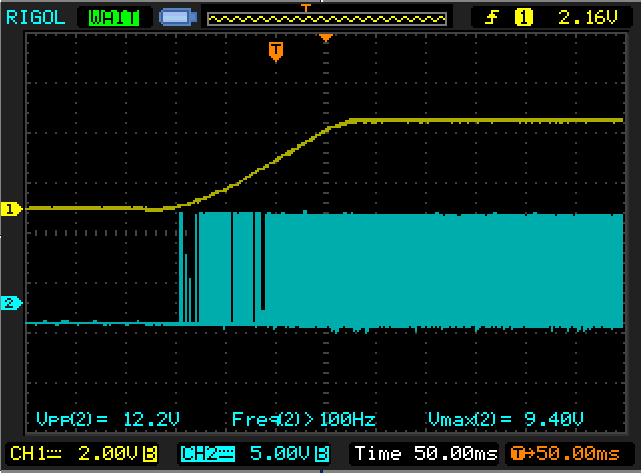Click the highlighted CH2 channel label
The height and width of the screenshot is (473, 641).
coord(208,454)
